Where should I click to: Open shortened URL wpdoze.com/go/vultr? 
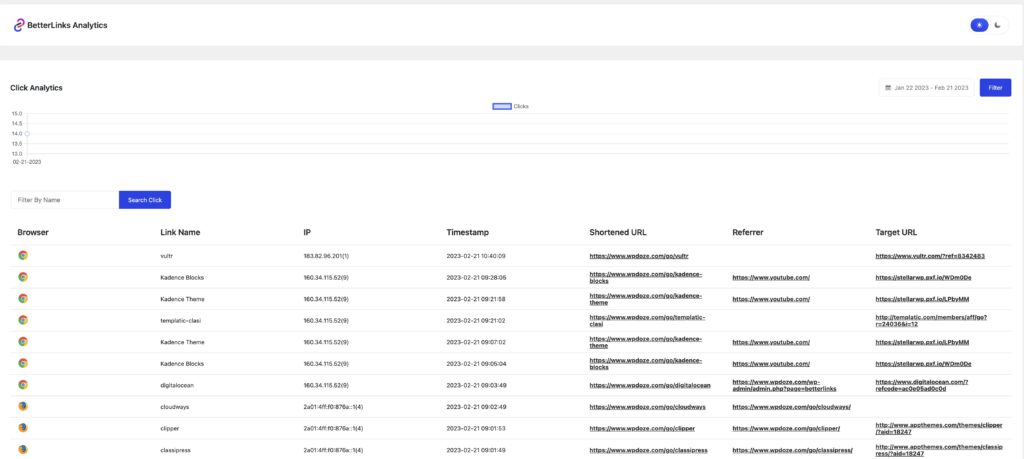(639, 256)
